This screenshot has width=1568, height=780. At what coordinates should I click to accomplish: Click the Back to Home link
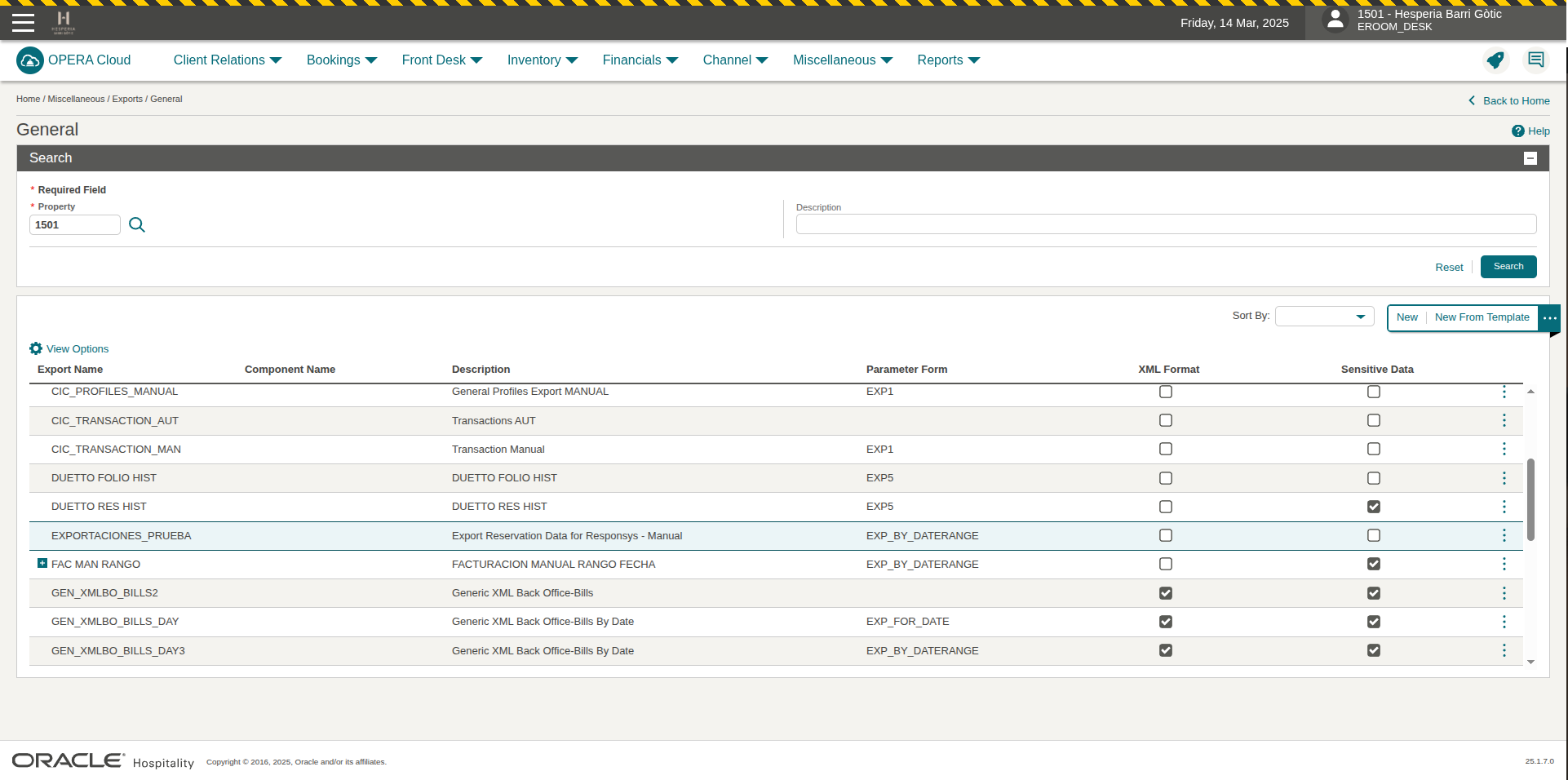click(1515, 101)
